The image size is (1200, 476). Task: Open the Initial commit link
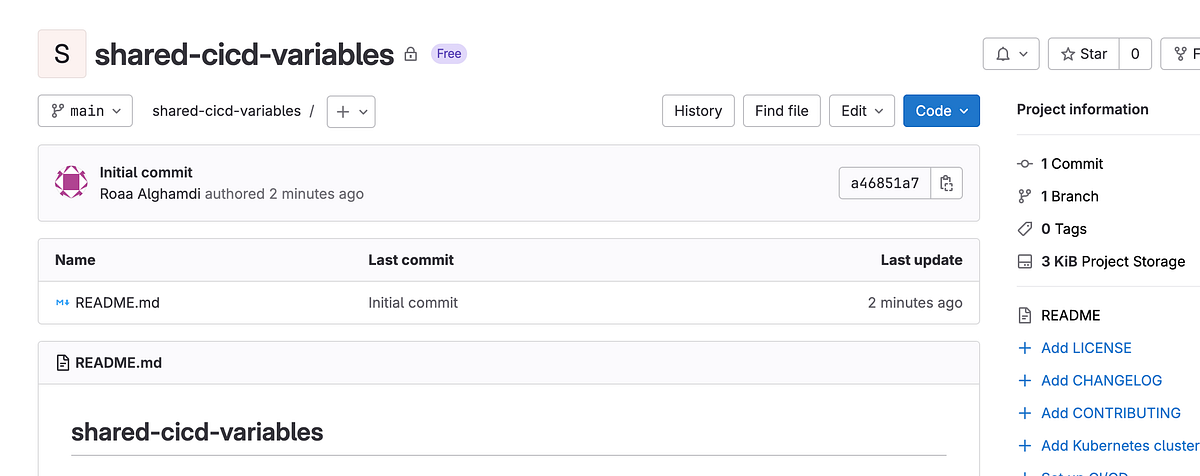click(x=146, y=172)
